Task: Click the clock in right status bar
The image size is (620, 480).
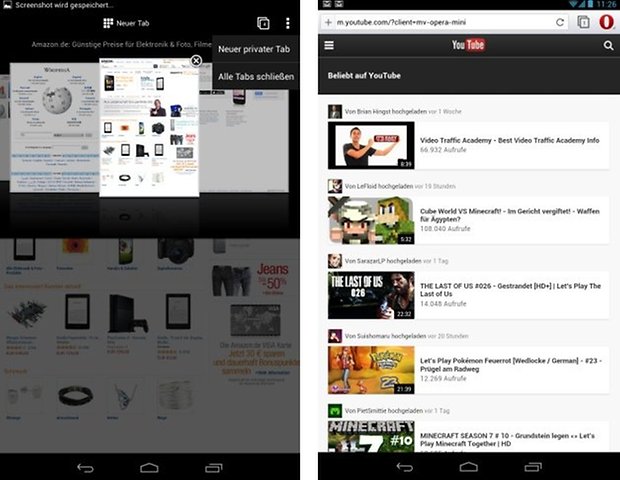Action: (x=608, y=4)
